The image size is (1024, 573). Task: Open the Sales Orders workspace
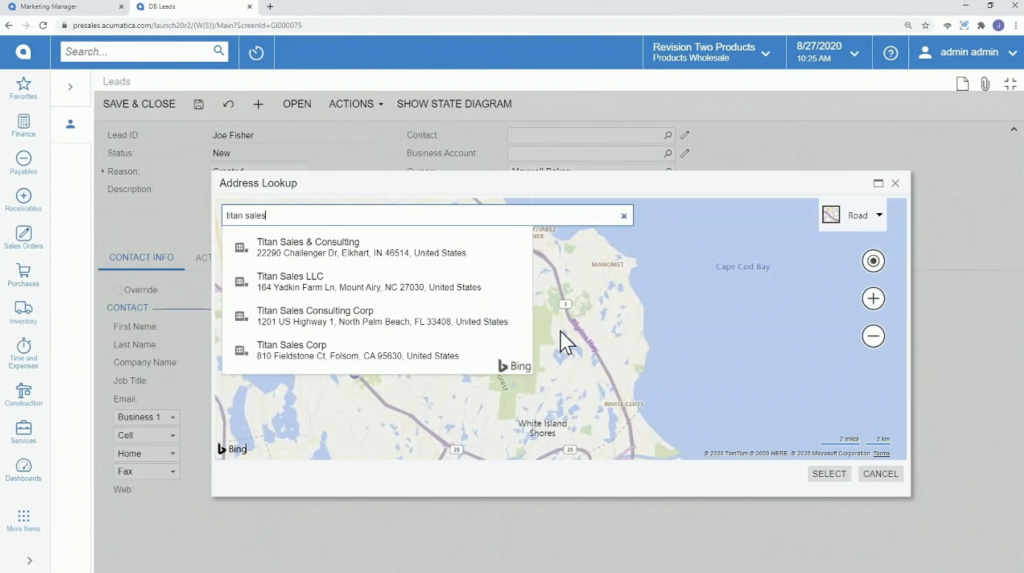pyautogui.click(x=24, y=238)
